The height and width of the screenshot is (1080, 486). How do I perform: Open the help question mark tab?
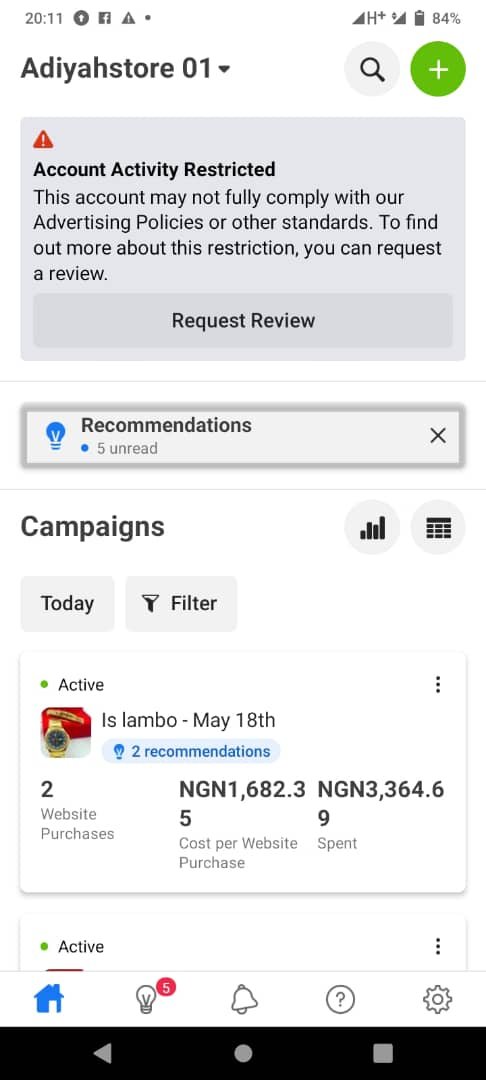point(340,999)
